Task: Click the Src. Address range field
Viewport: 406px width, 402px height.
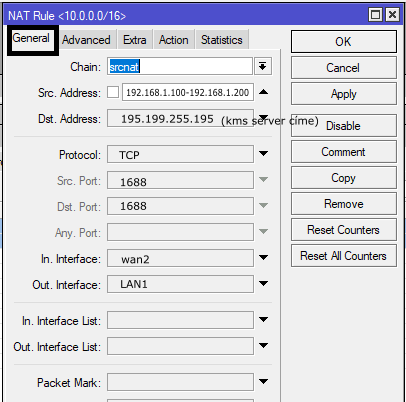Action: pyautogui.click(x=188, y=92)
